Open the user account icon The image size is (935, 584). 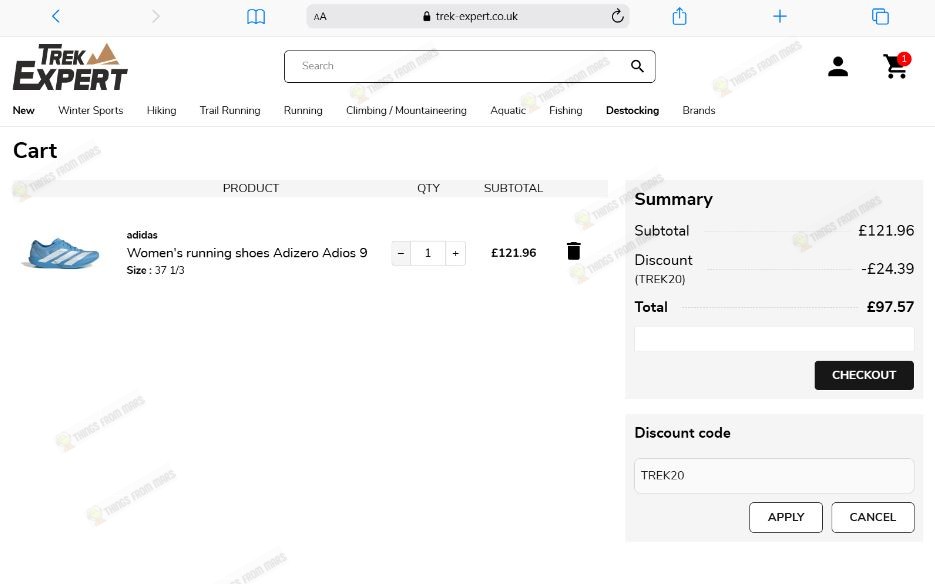(x=838, y=66)
